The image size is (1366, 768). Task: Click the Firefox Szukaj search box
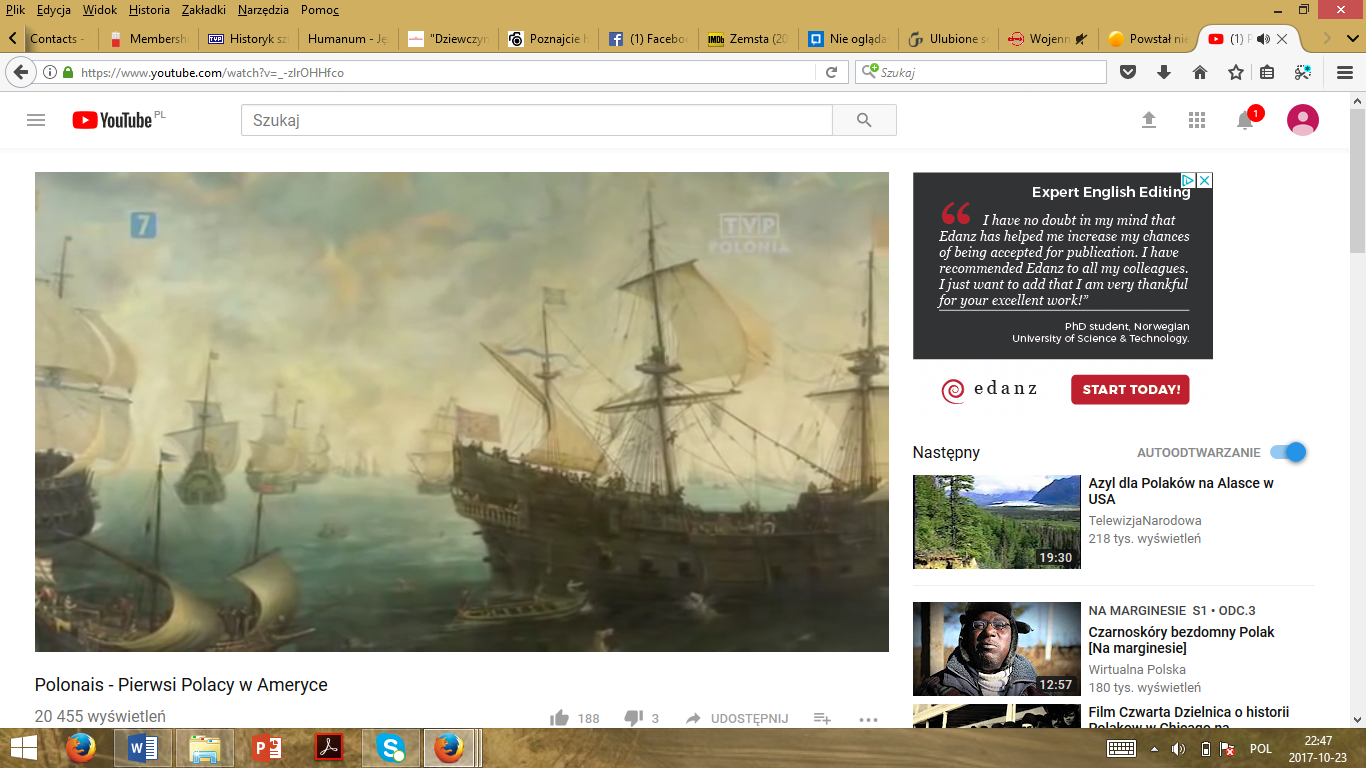click(981, 72)
